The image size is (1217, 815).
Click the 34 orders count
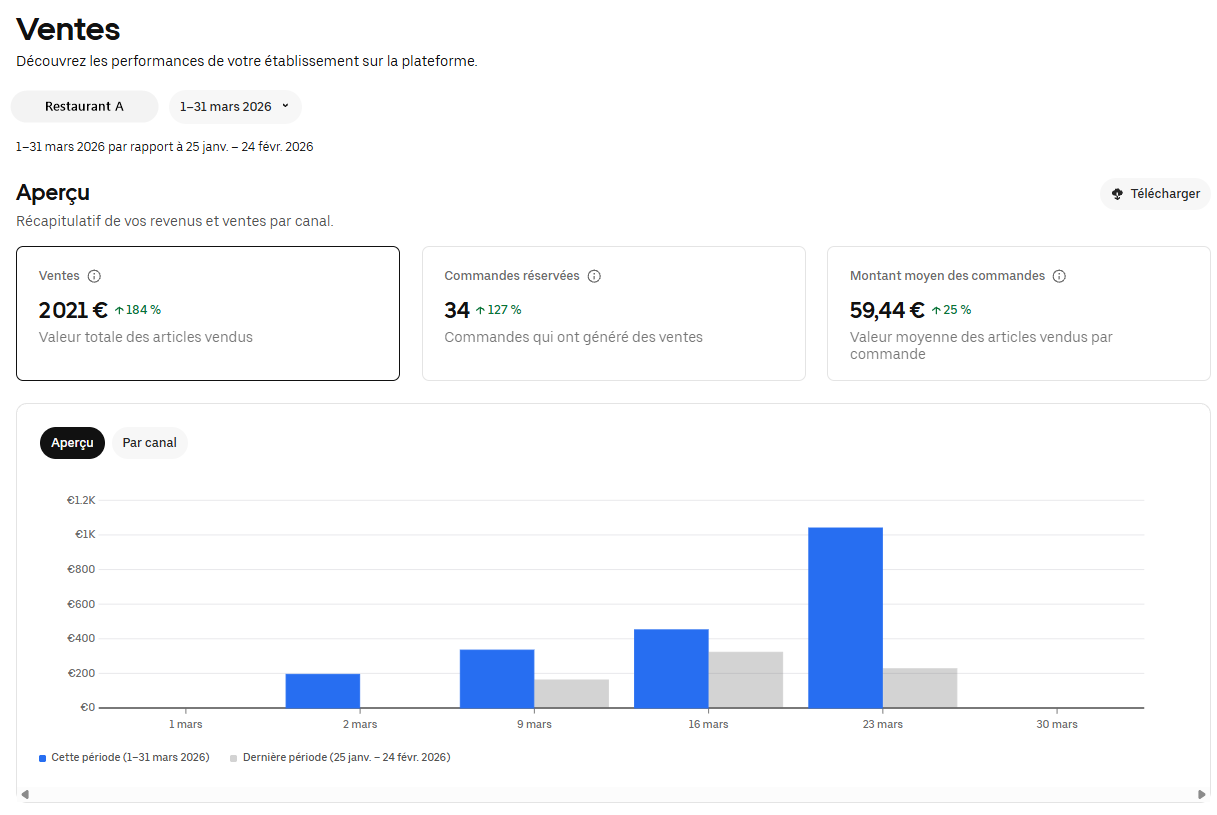pos(457,310)
